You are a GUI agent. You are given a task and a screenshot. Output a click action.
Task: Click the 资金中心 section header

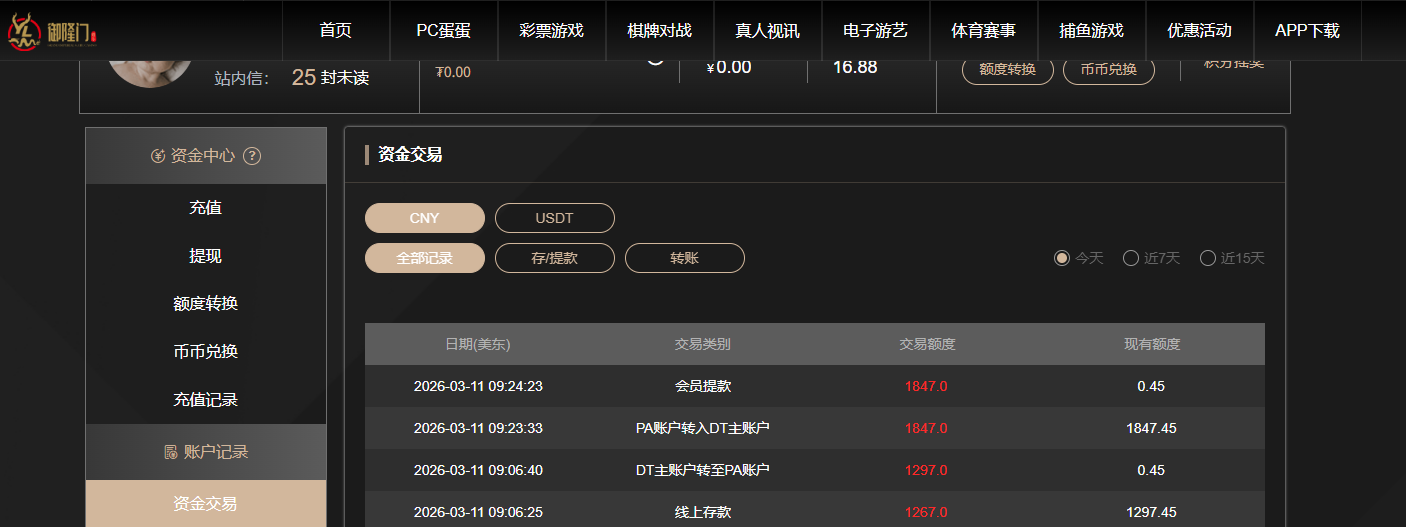click(206, 156)
